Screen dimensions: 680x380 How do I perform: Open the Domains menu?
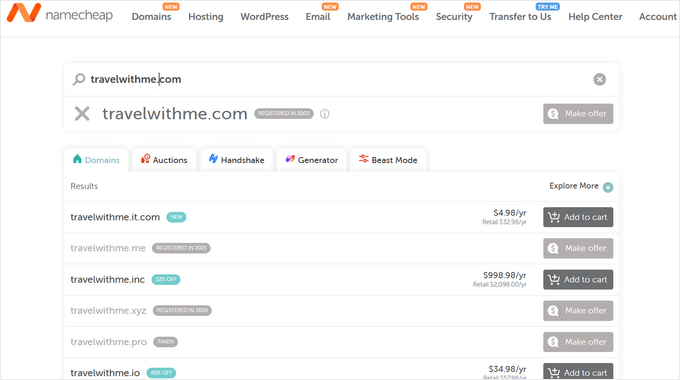tap(151, 16)
